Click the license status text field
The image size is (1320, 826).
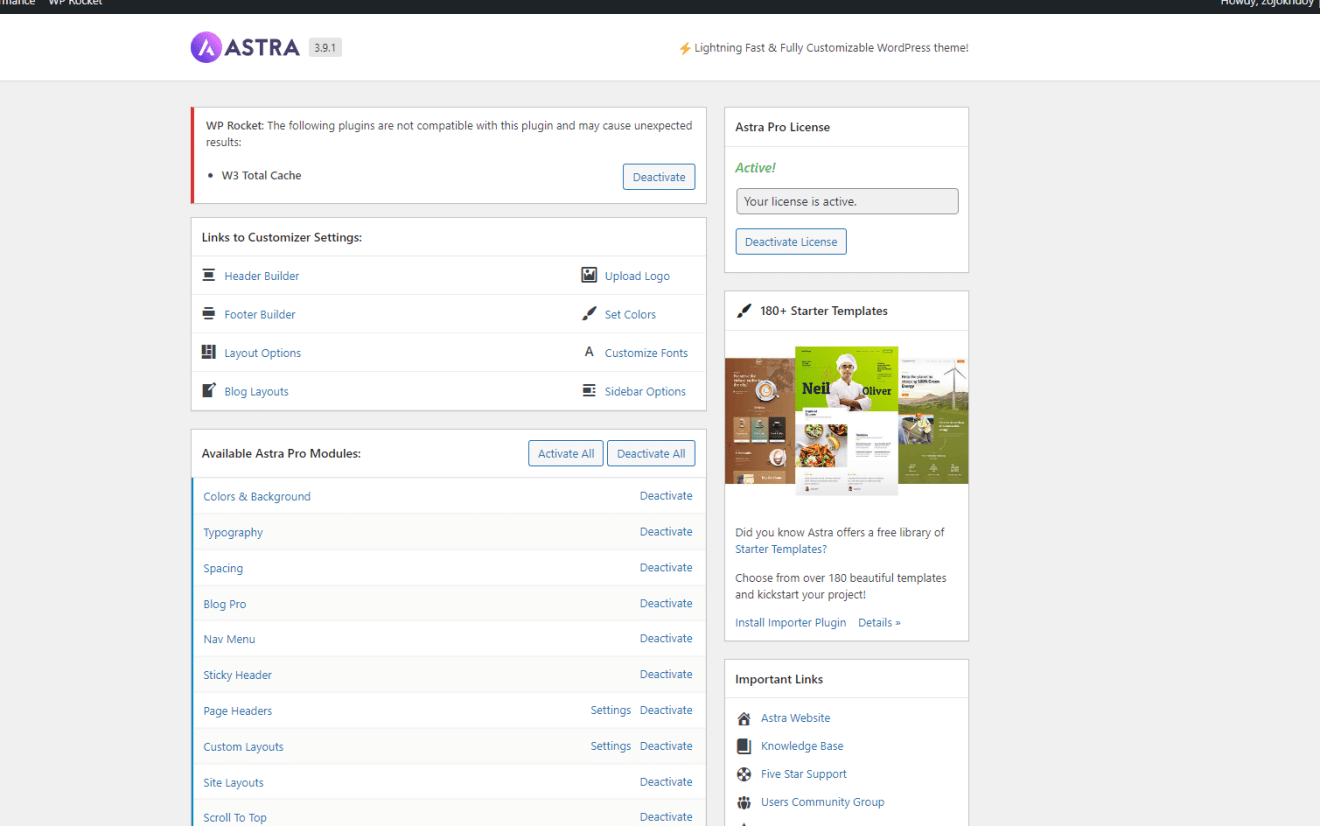tap(846, 201)
